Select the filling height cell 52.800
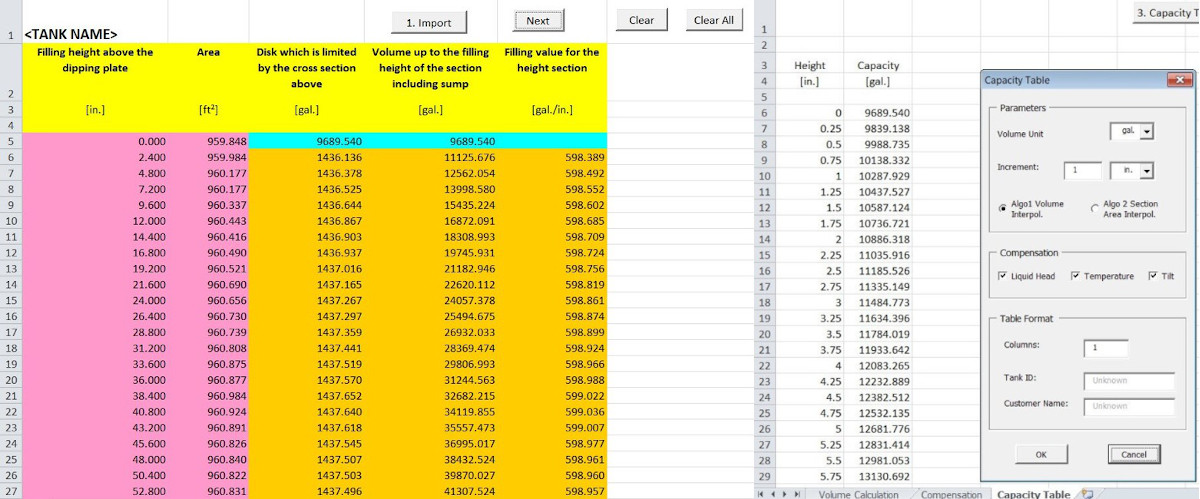Screen dimensions: 1200x499 click(x=96, y=492)
